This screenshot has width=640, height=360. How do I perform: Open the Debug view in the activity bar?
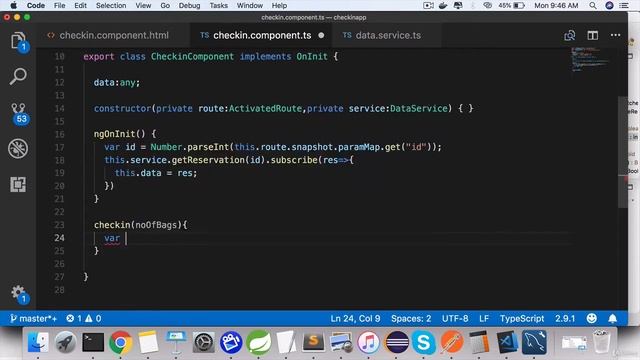point(18,148)
